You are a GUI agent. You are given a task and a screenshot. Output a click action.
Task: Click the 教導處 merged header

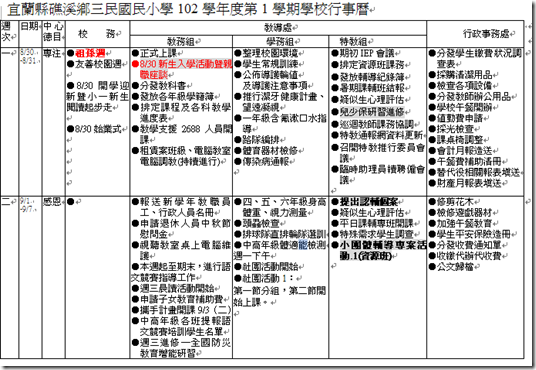pos(278,27)
